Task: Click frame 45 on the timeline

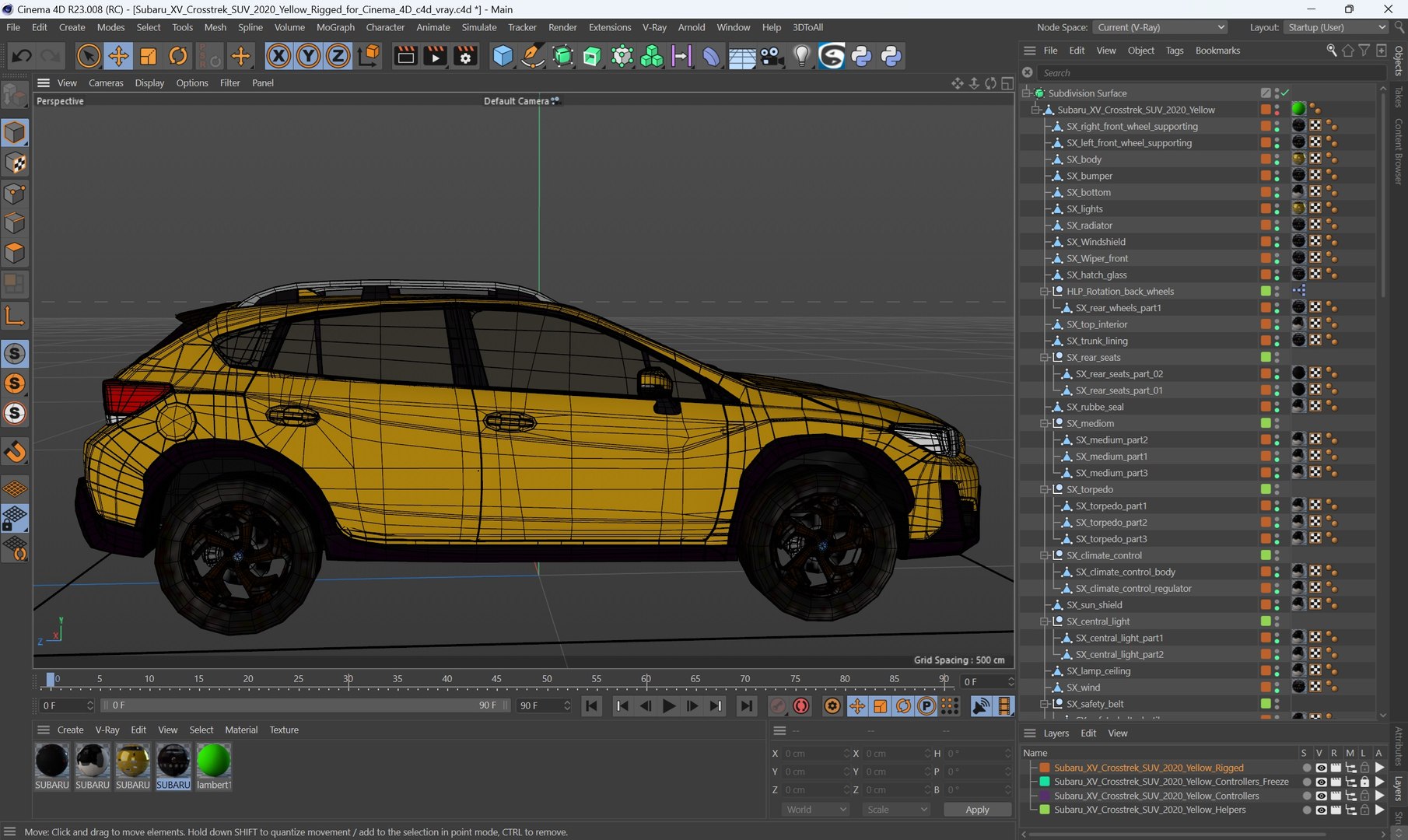Action: pos(496,680)
